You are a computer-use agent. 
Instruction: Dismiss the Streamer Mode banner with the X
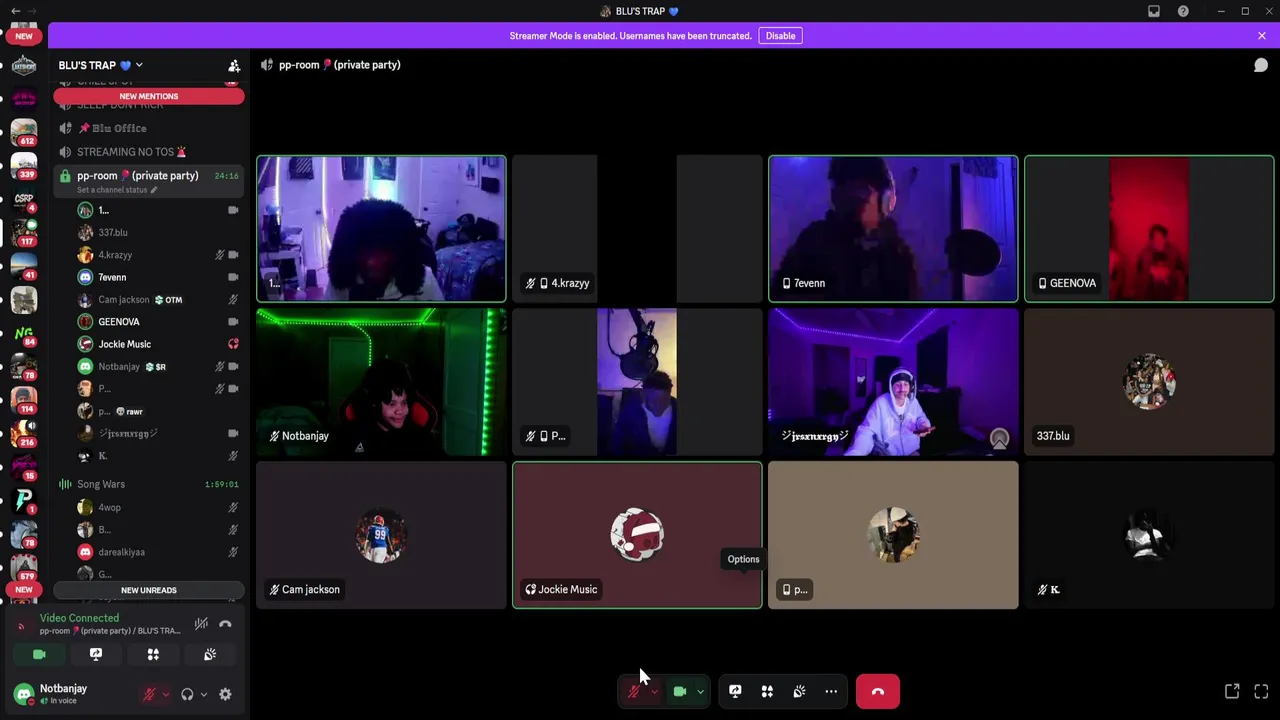click(1262, 36)
